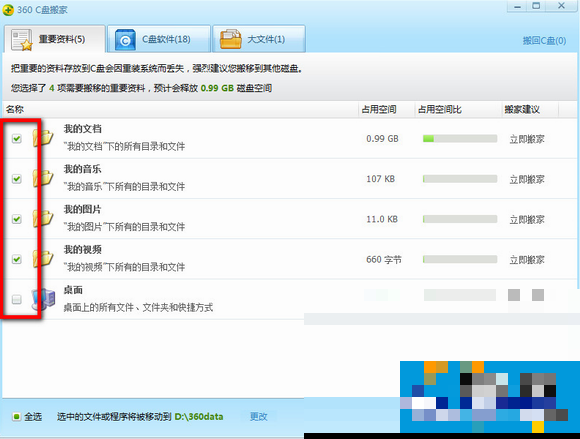Click 立即搬家 for 我的音乐
Screen dimensions: 580x439
527,179
